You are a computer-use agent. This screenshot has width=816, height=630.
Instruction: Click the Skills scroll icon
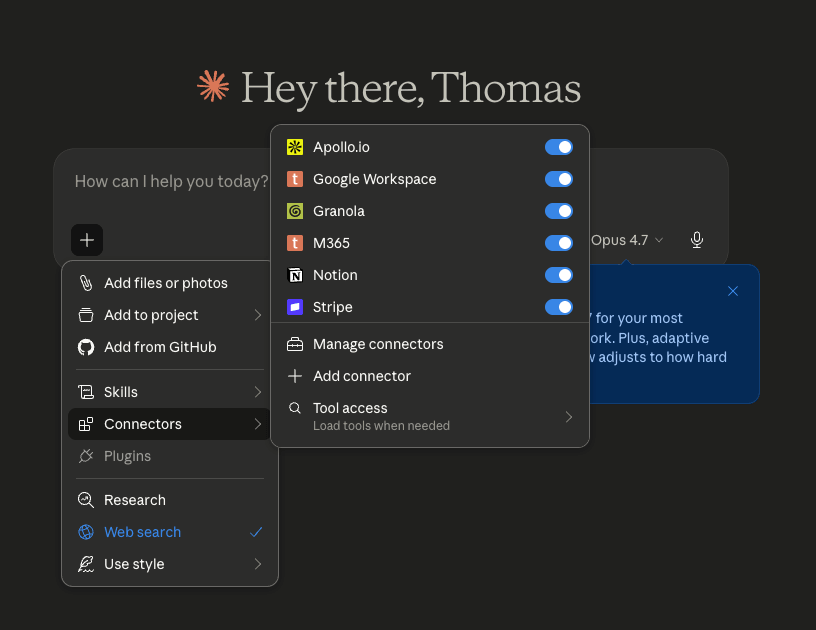pyautogui.click(x=86, y=392)
